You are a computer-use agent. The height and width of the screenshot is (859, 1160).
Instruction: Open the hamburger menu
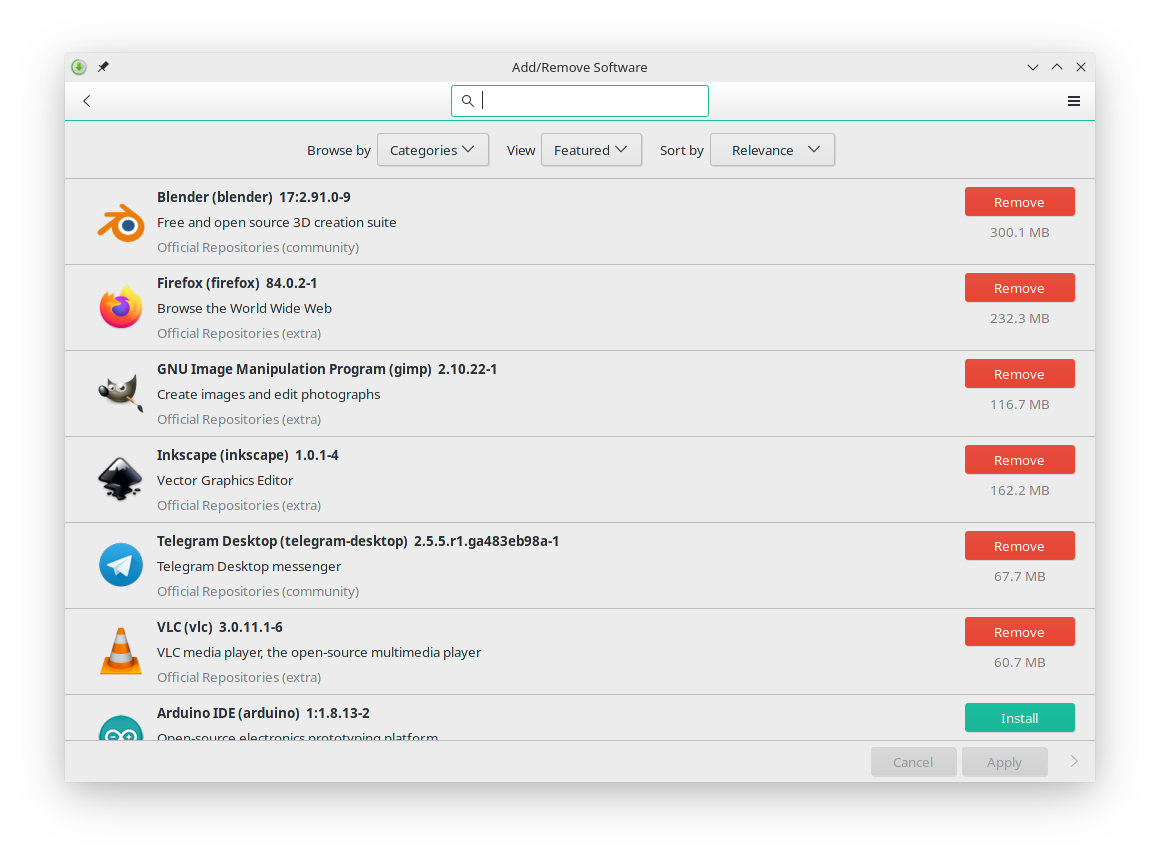point(1073,101)
